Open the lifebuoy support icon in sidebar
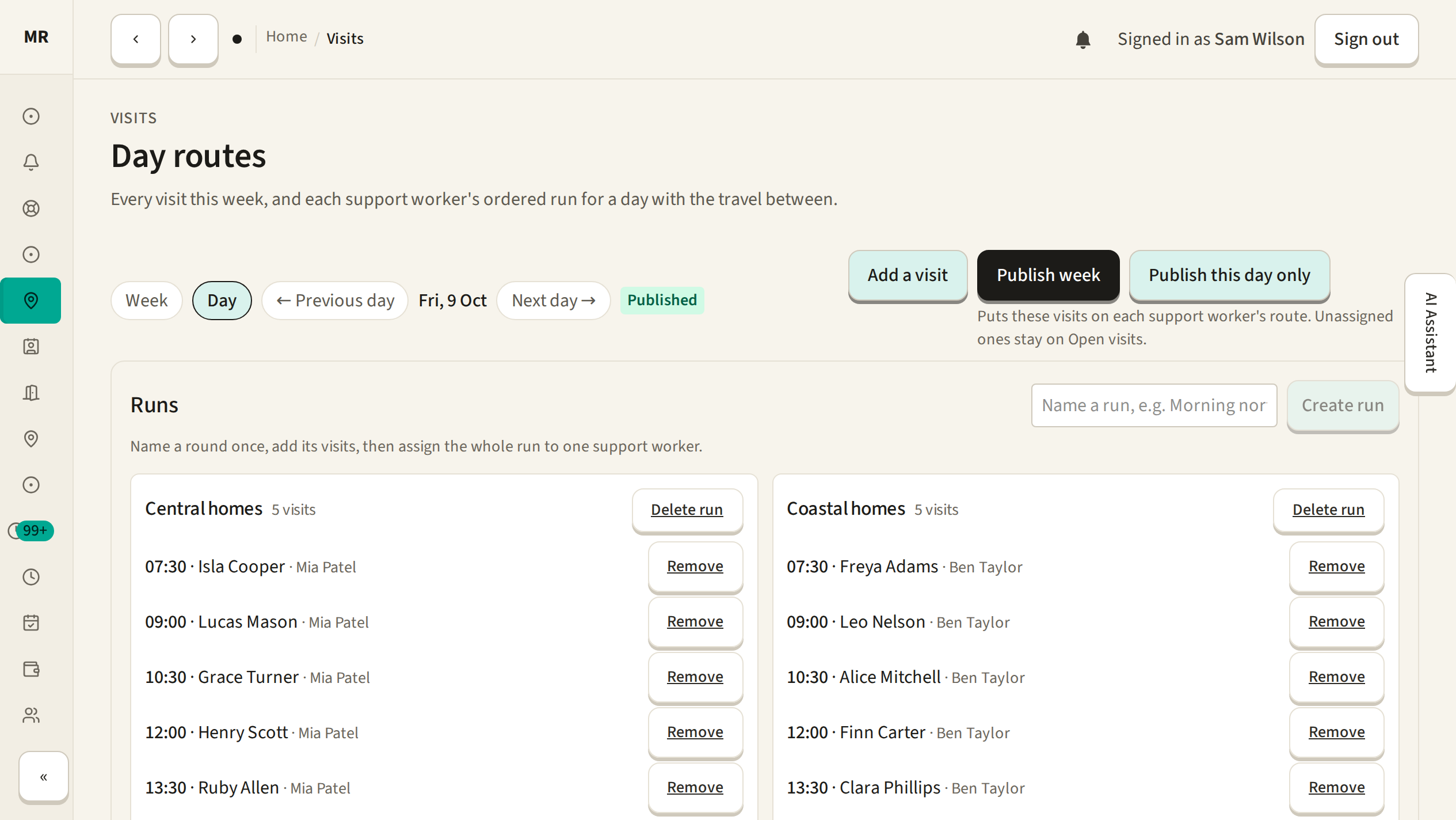This screenshot has height=820, width=1456. click(31, 208)
